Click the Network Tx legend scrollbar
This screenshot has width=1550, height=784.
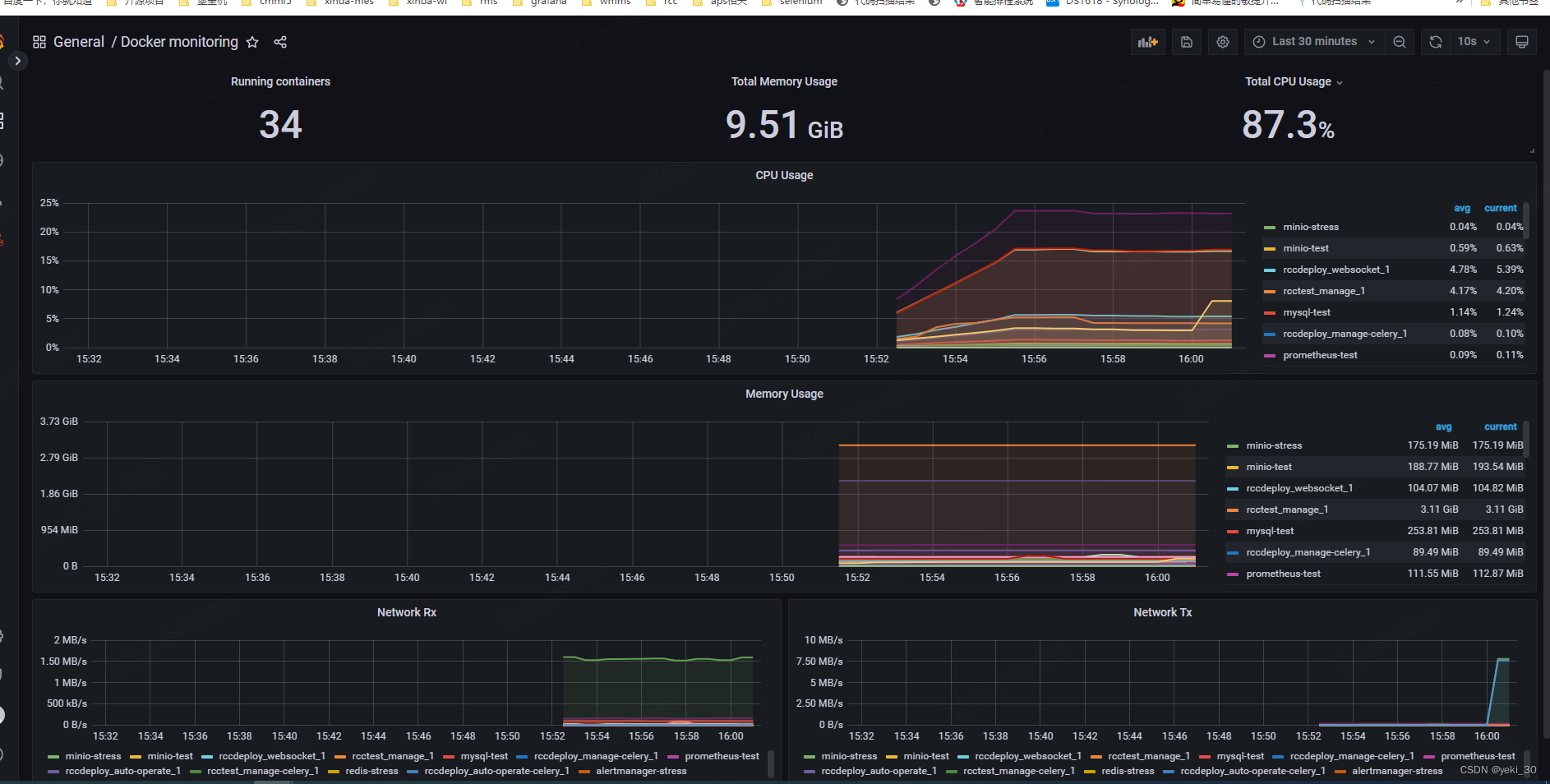click(1526, 763)
